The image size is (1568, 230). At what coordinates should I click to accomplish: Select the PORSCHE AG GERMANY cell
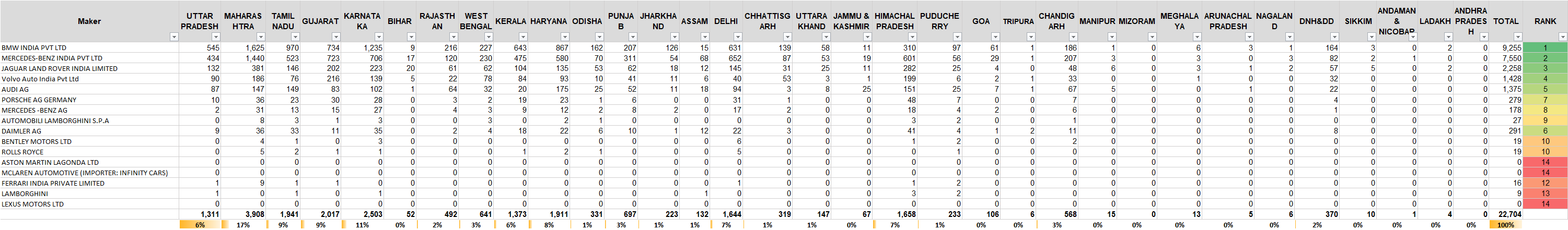[89, 100]
